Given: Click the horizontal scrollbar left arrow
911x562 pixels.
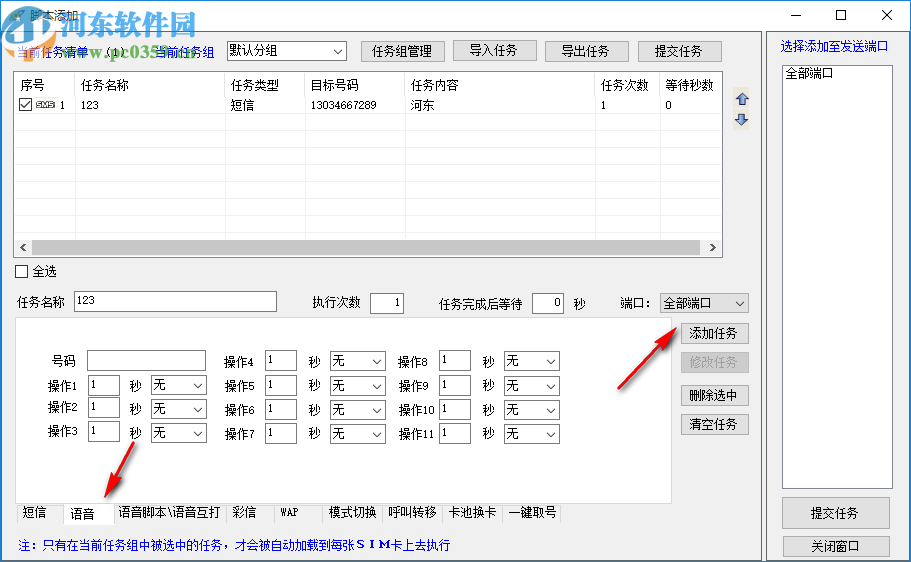Looking at the screenshot, I should [23, 248].
